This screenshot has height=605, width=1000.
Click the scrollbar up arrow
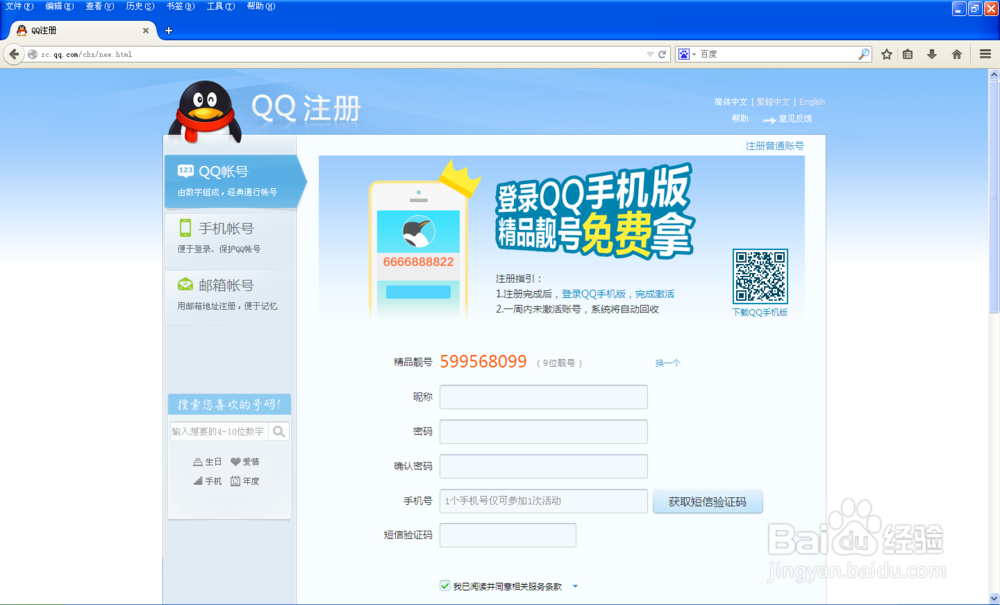[994, 75]
